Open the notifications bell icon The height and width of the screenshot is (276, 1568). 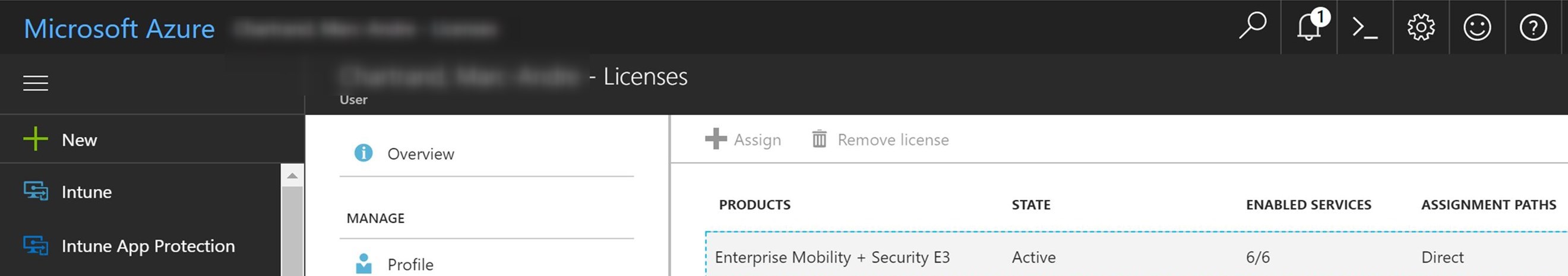point(1308,27)
